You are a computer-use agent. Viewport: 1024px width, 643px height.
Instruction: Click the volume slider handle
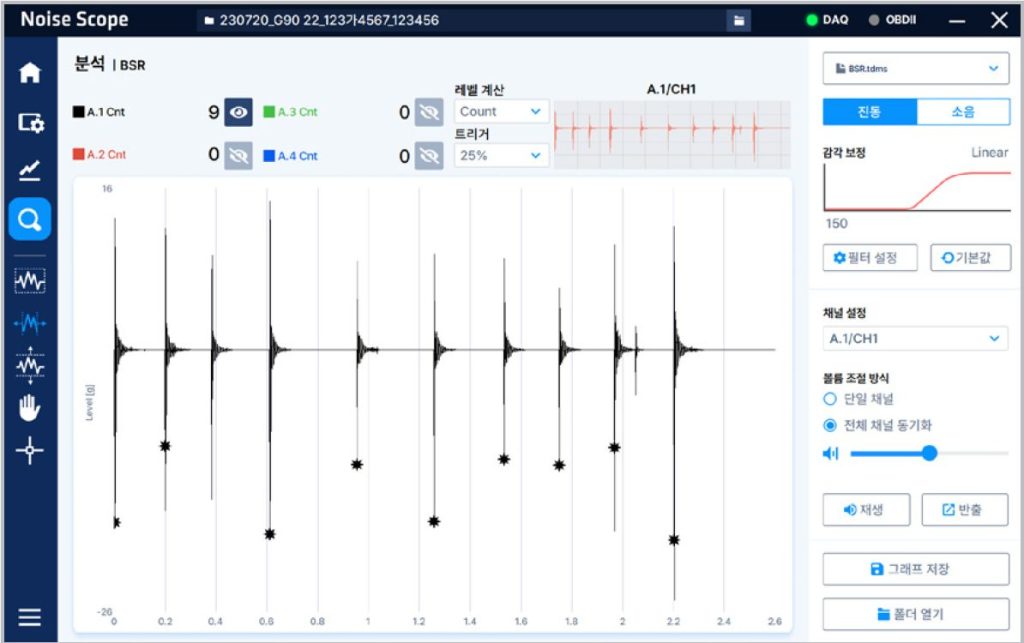[x=929, y=453]
